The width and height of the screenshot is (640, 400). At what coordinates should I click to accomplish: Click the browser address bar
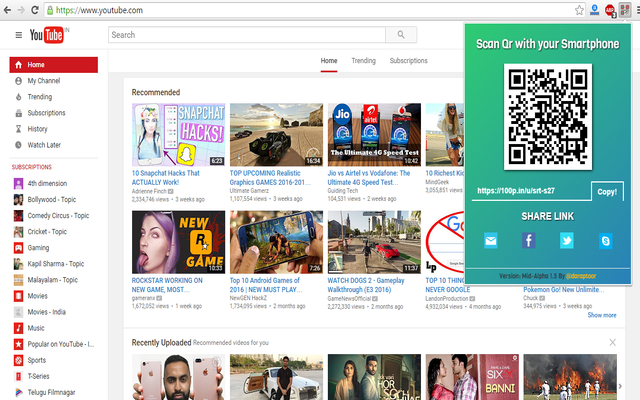314,10
